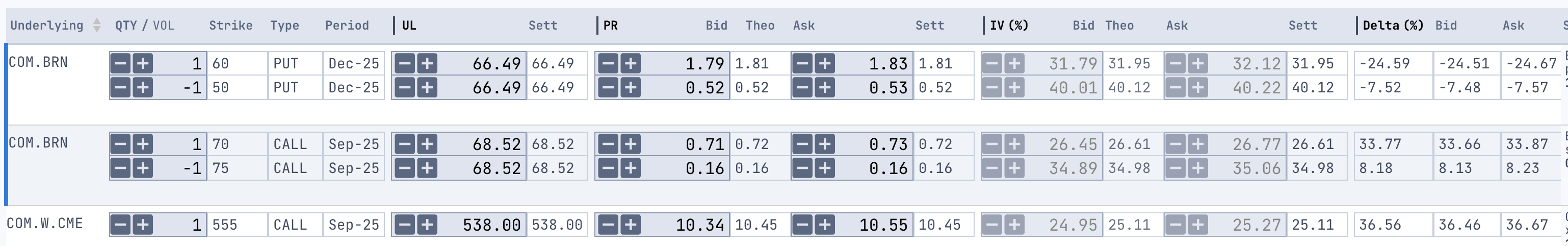Click the Strike column header
This screenshot has height=246, width=1568.
pos(230,25)
